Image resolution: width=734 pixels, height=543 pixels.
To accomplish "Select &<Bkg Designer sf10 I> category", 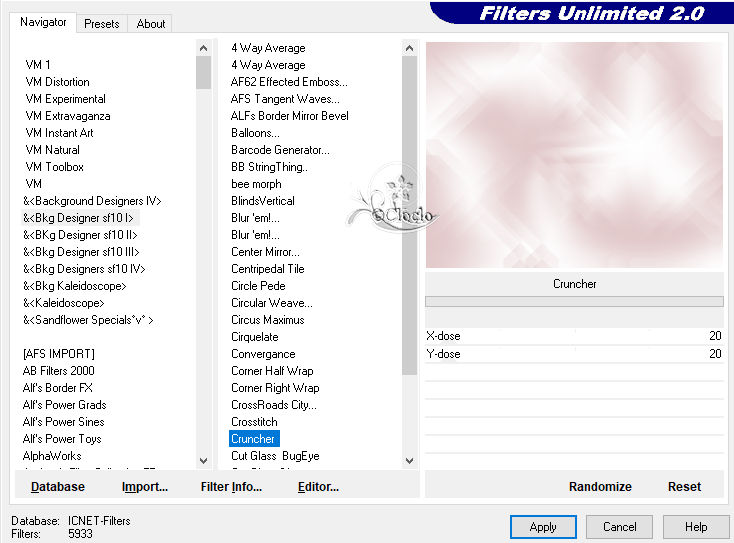I will click(78, 218).
